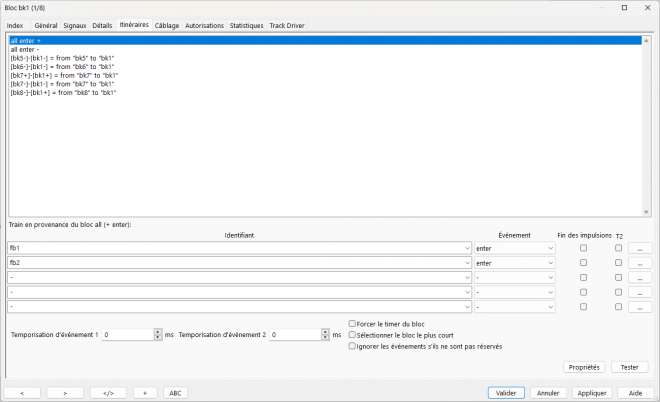Click Temporisation d'événement 2 spinner arrows
Screen dimensions: 660x402
click(325, 335)
